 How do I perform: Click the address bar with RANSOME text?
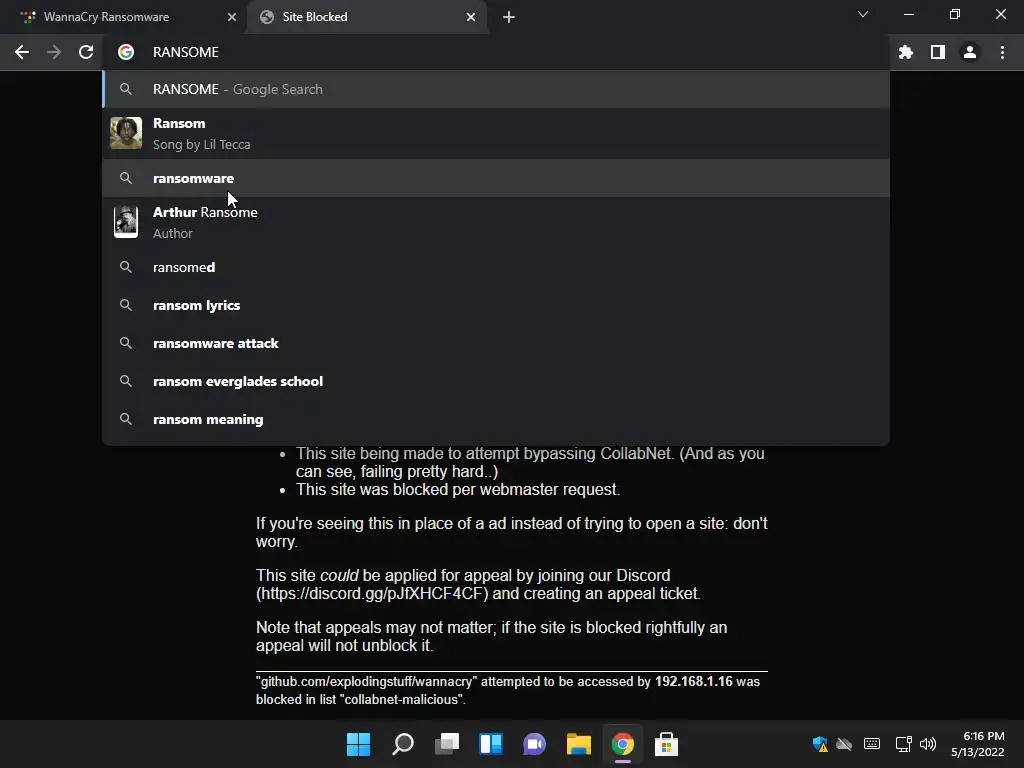pyautogui.click(x=496, y=52)
